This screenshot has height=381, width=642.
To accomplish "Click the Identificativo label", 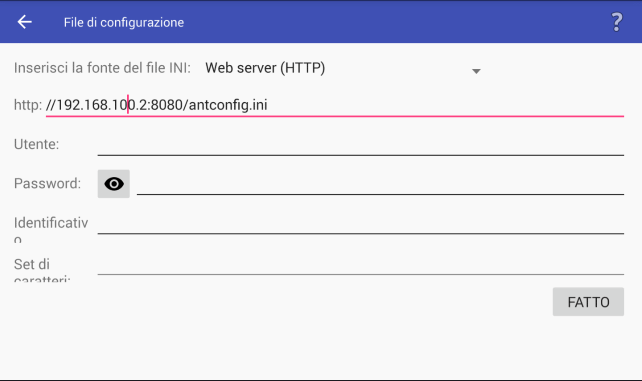I will [x=51, y=228].
